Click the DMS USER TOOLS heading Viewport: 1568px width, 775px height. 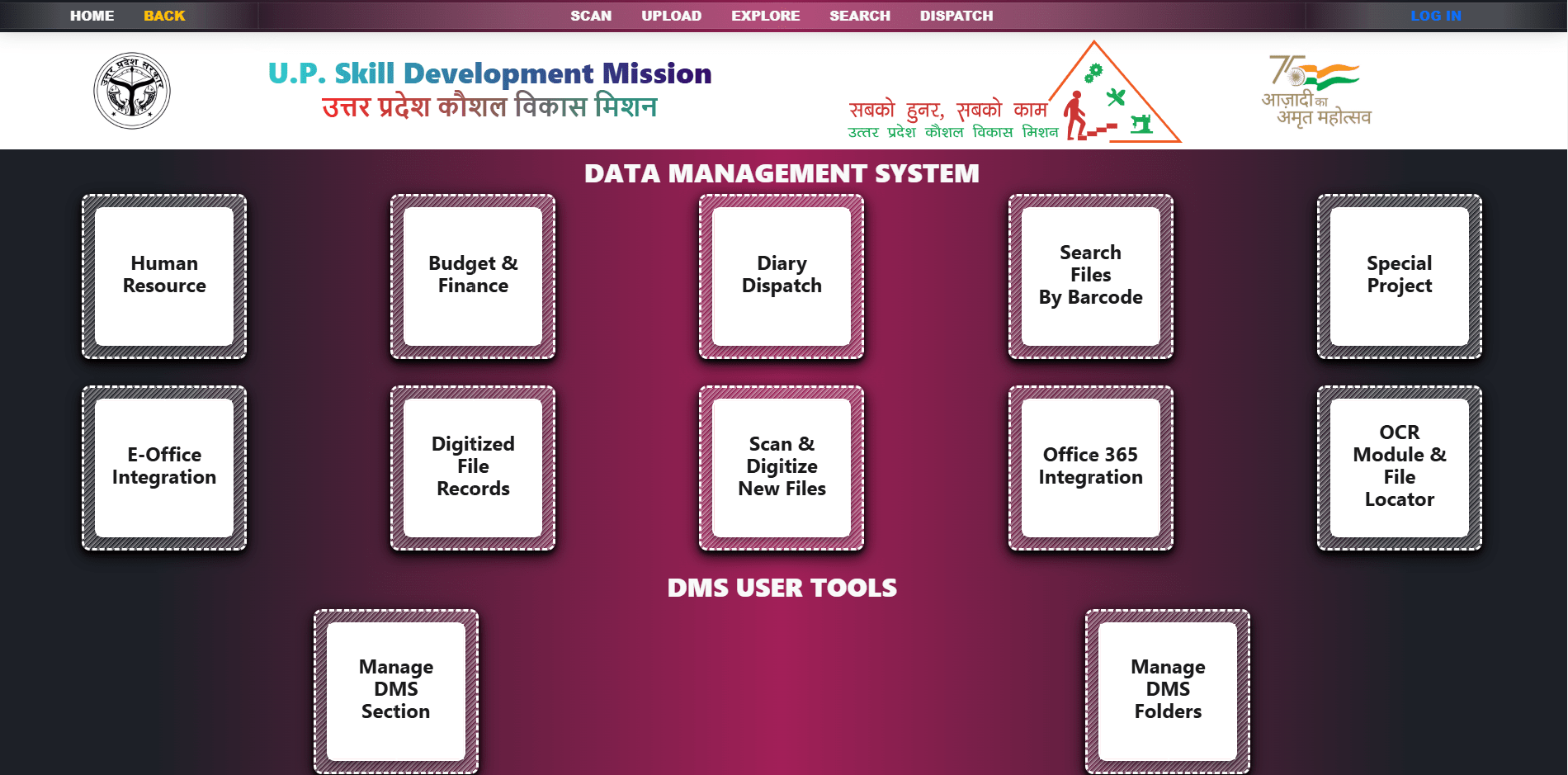pyautogui.click(x=782, y=588)
